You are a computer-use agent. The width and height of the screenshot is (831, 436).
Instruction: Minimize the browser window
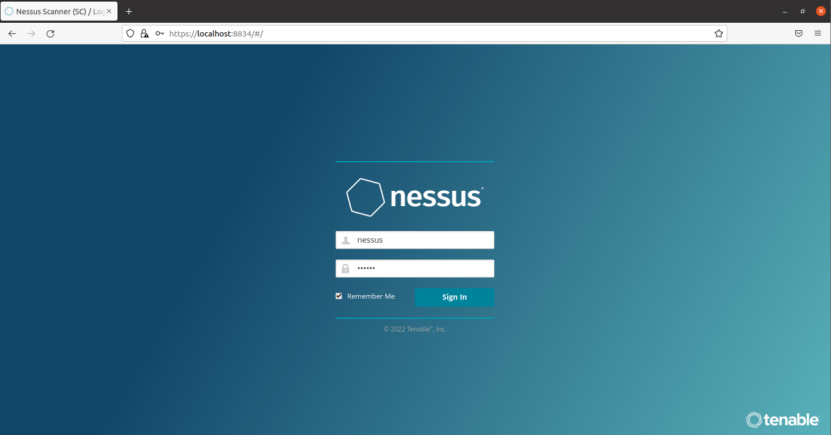(785, 11)
